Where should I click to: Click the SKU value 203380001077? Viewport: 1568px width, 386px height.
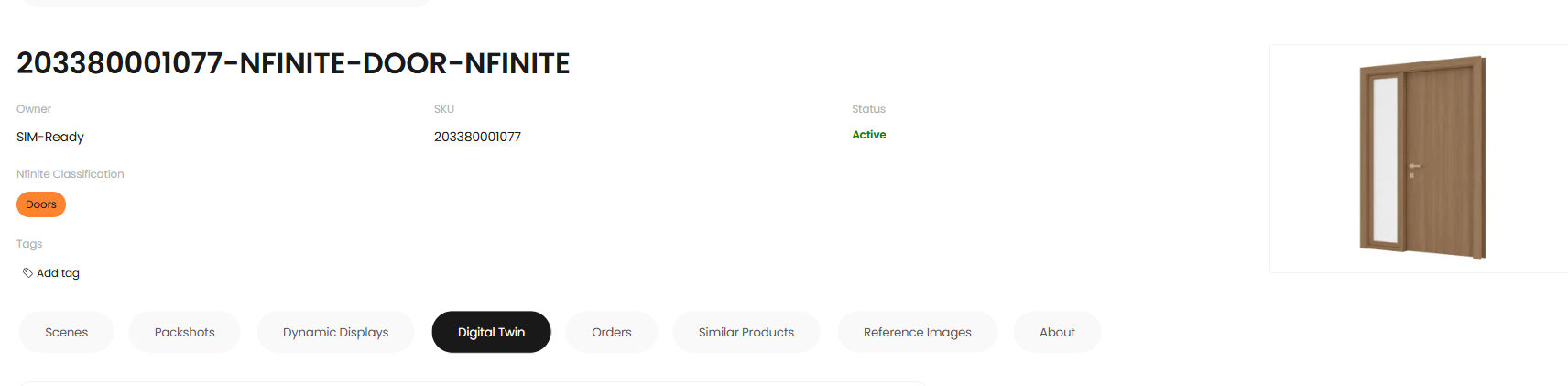point(477,137)
